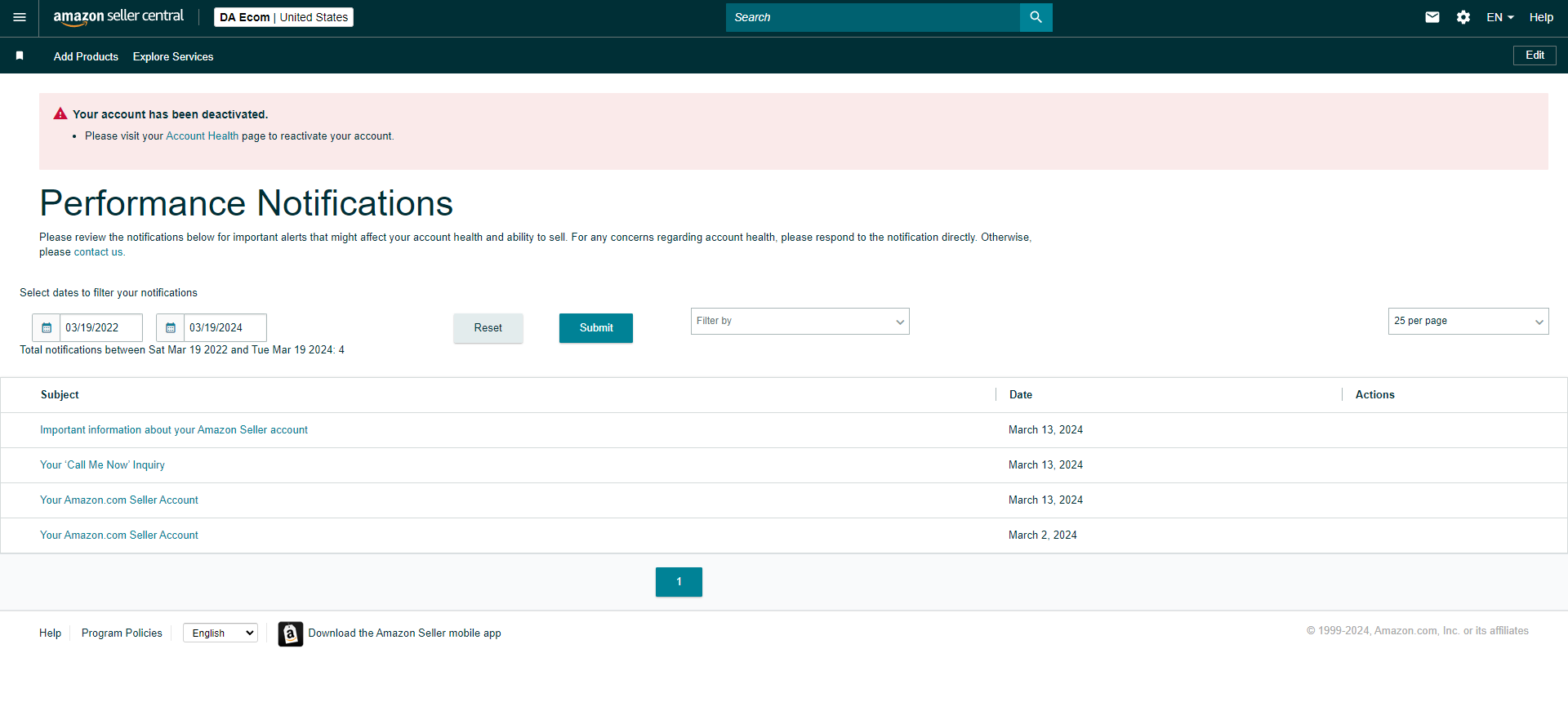Click the Date column header

coord(1021,395)
